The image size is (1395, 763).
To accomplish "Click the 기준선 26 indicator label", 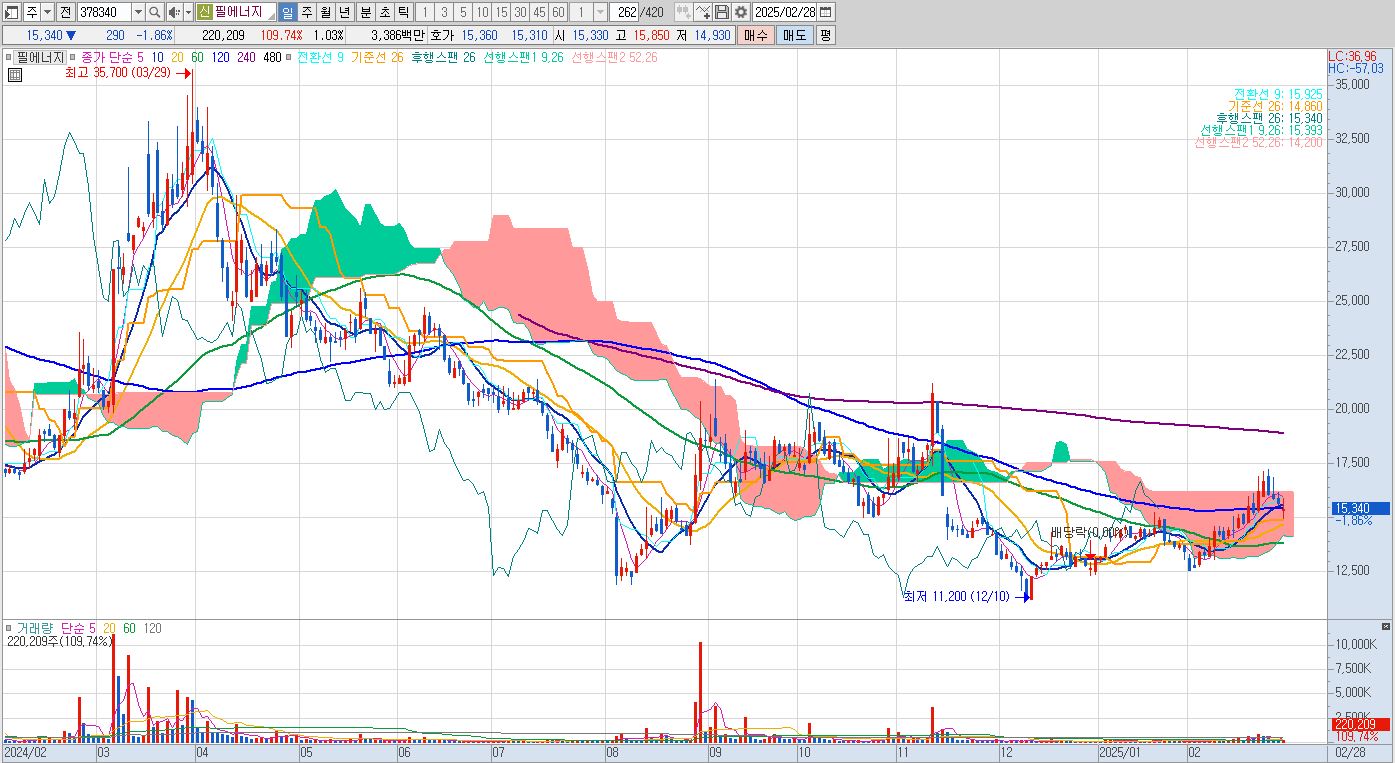I will click(377, 57).
